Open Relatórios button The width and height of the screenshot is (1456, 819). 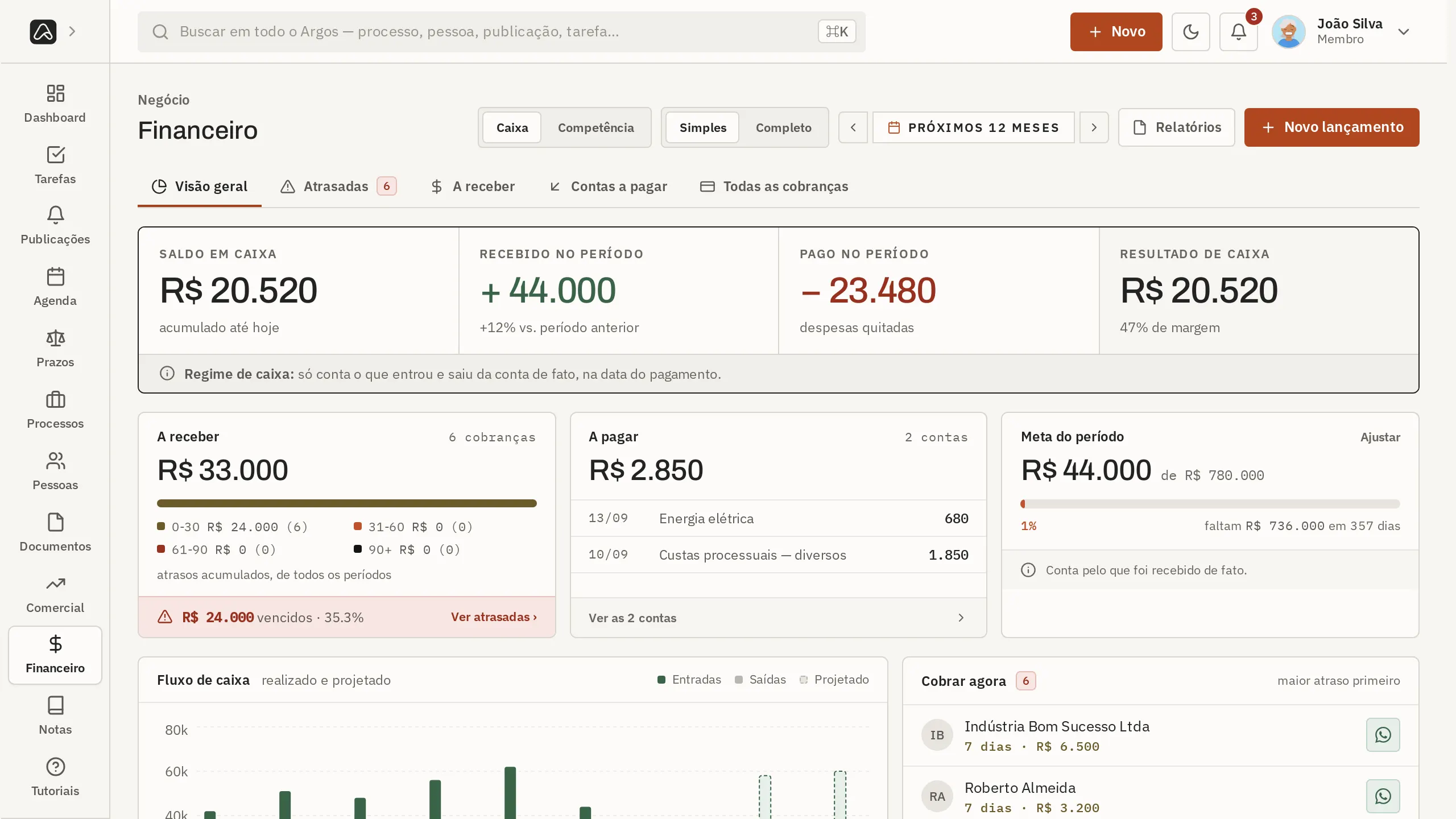click(x=1176, y=127)
